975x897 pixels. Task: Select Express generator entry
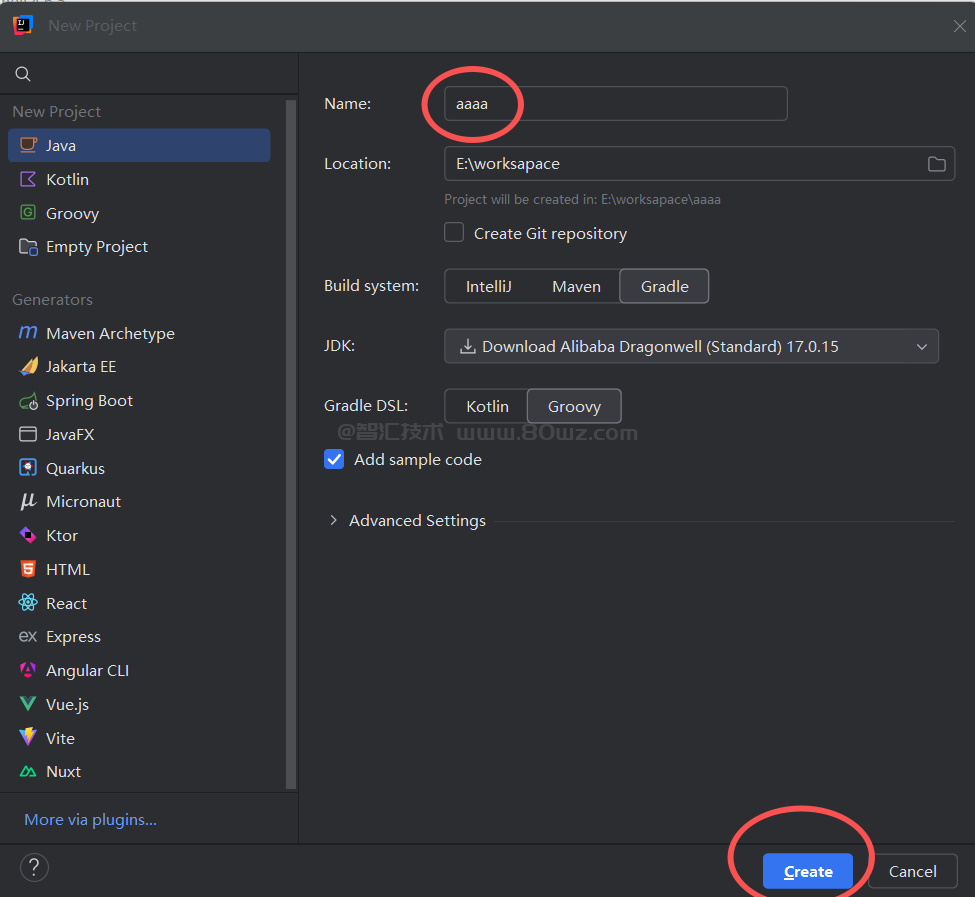pyautogui.click(x=139, y=637)
